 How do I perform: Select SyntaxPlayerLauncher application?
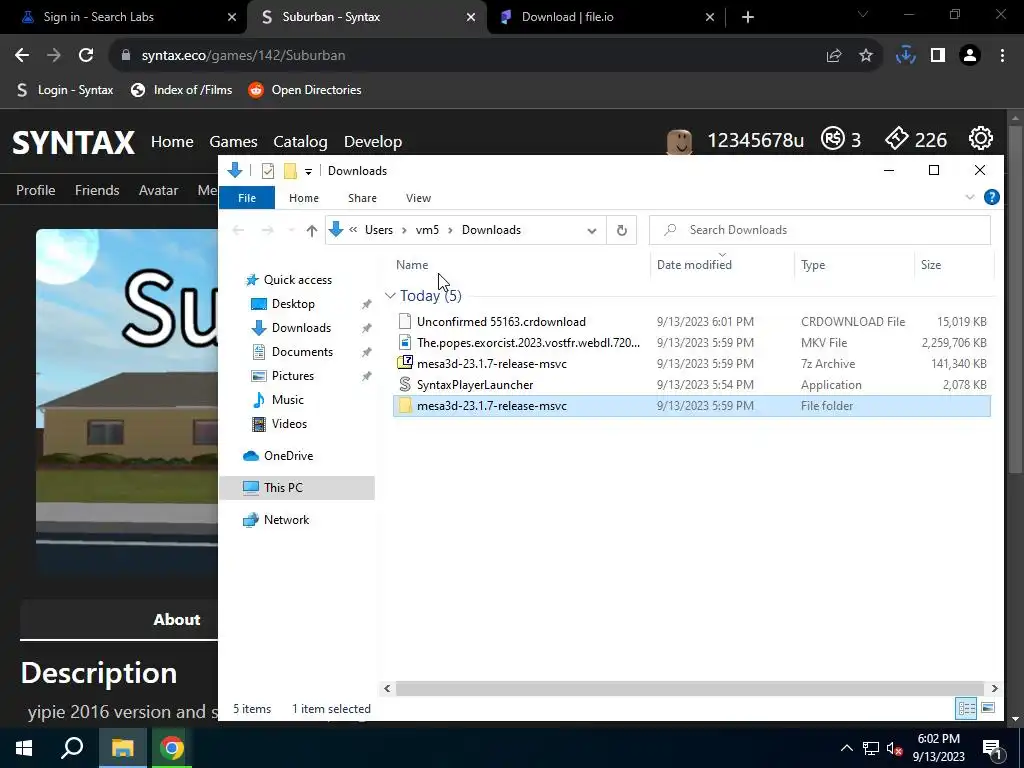point(692,385)
